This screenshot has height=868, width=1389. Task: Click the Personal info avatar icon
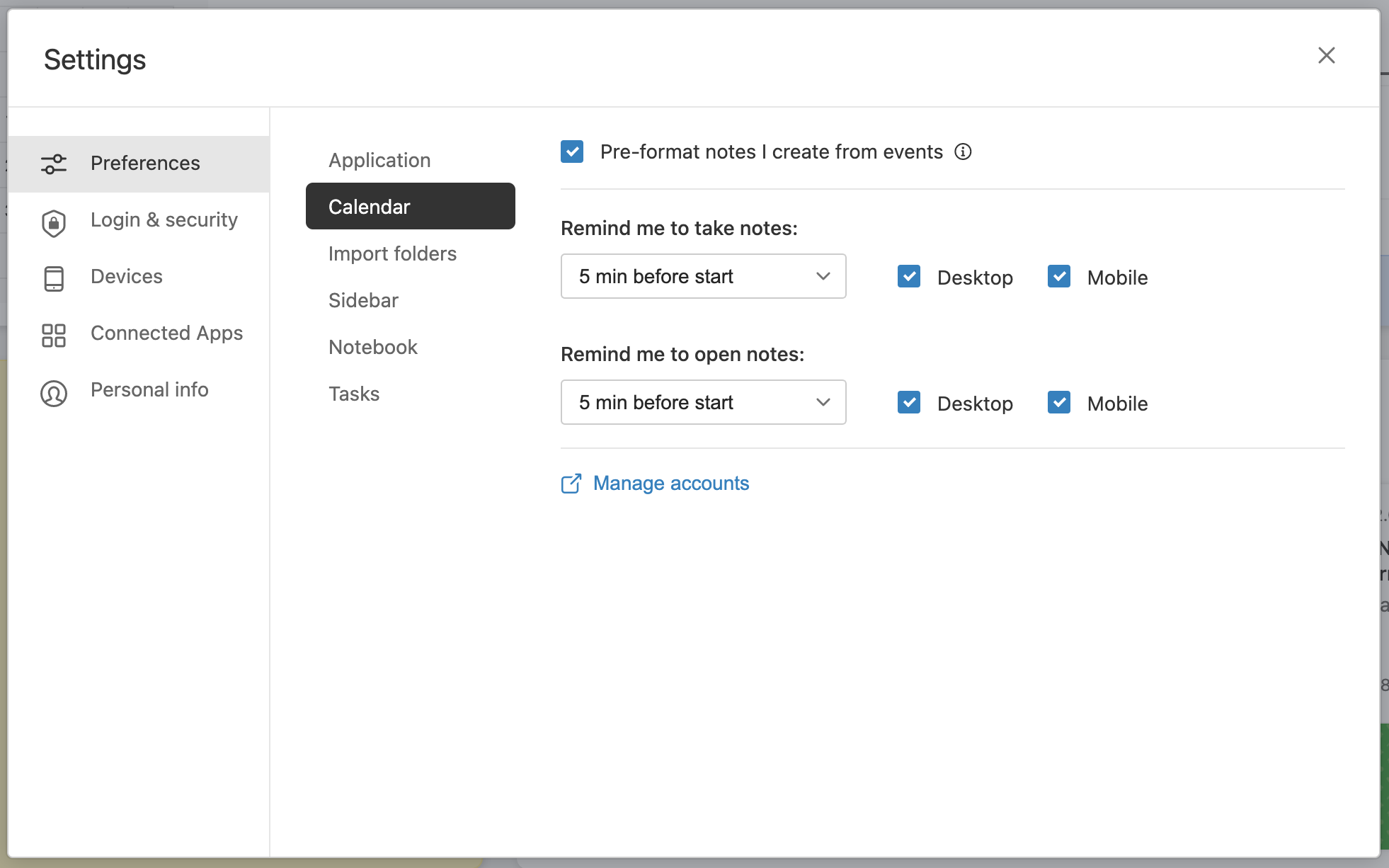pyautogui.click(x=54, y=393)
